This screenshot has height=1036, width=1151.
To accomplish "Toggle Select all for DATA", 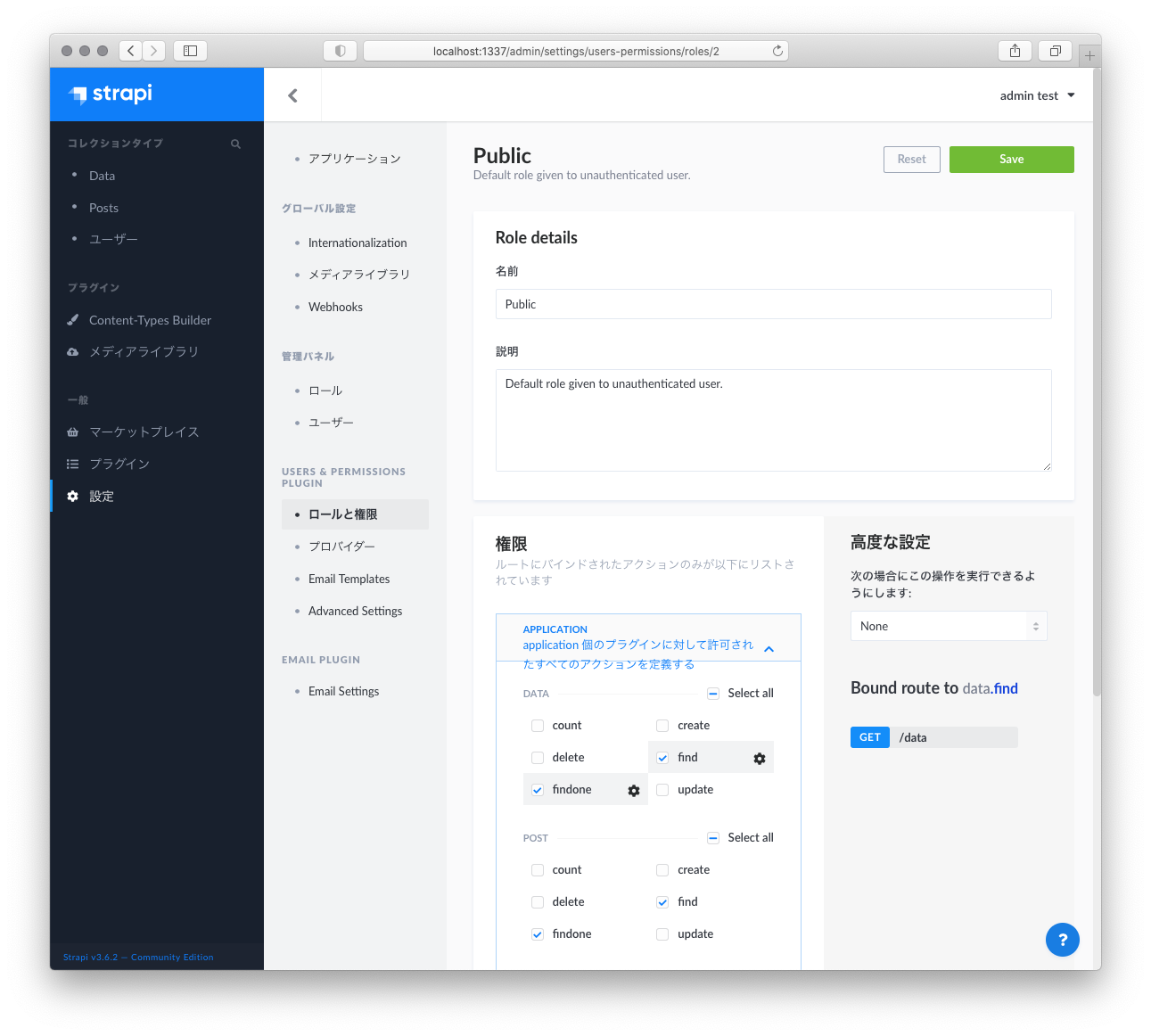I will click(713, 694).
